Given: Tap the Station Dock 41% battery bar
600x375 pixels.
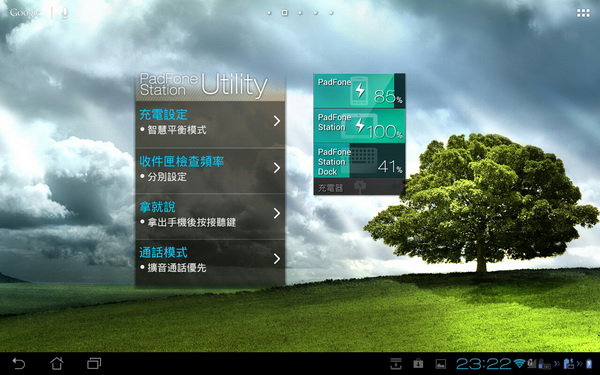Looking at the screenshot, I should coord(359,161).
